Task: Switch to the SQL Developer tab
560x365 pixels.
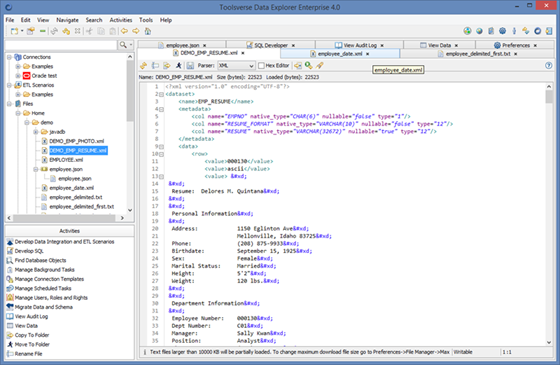Action: tap(271, 45)
